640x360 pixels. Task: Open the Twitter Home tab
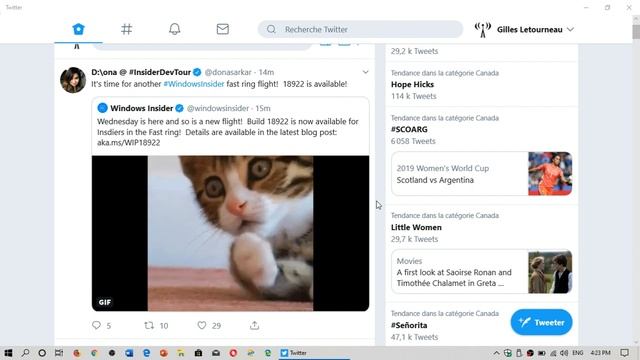tap(78, 29)
